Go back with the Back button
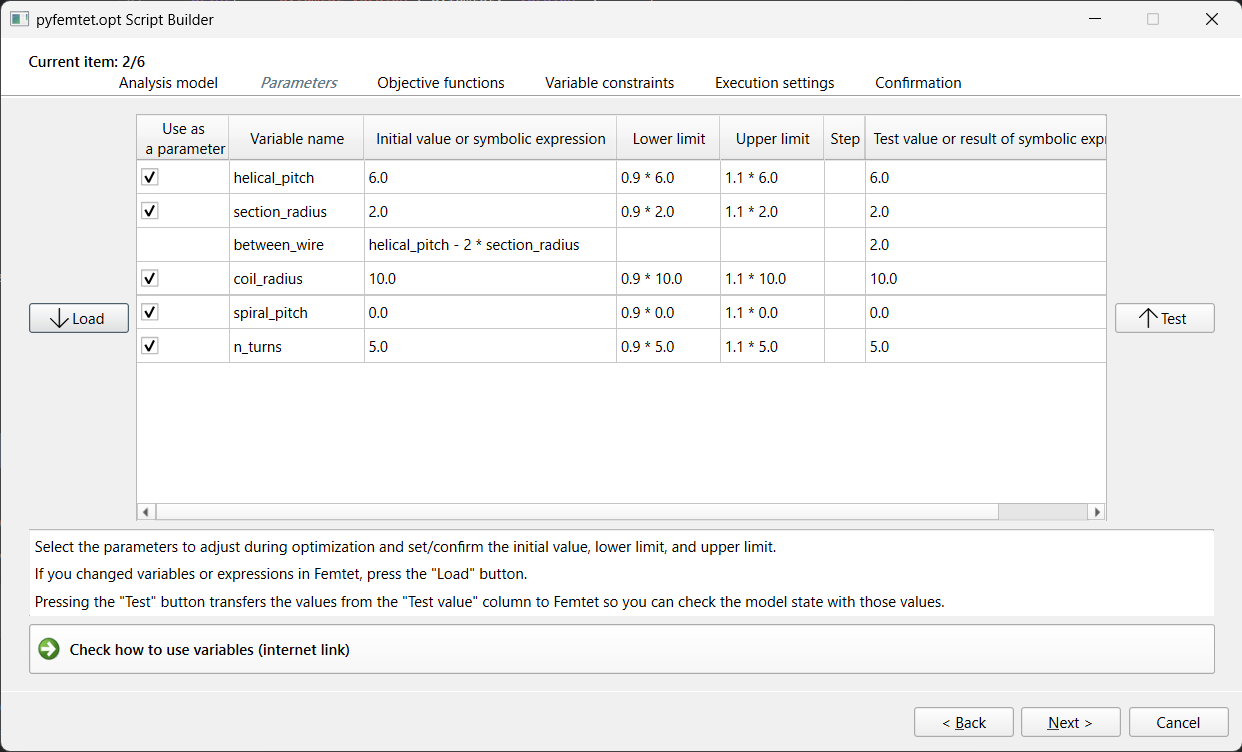 (964, 722)
